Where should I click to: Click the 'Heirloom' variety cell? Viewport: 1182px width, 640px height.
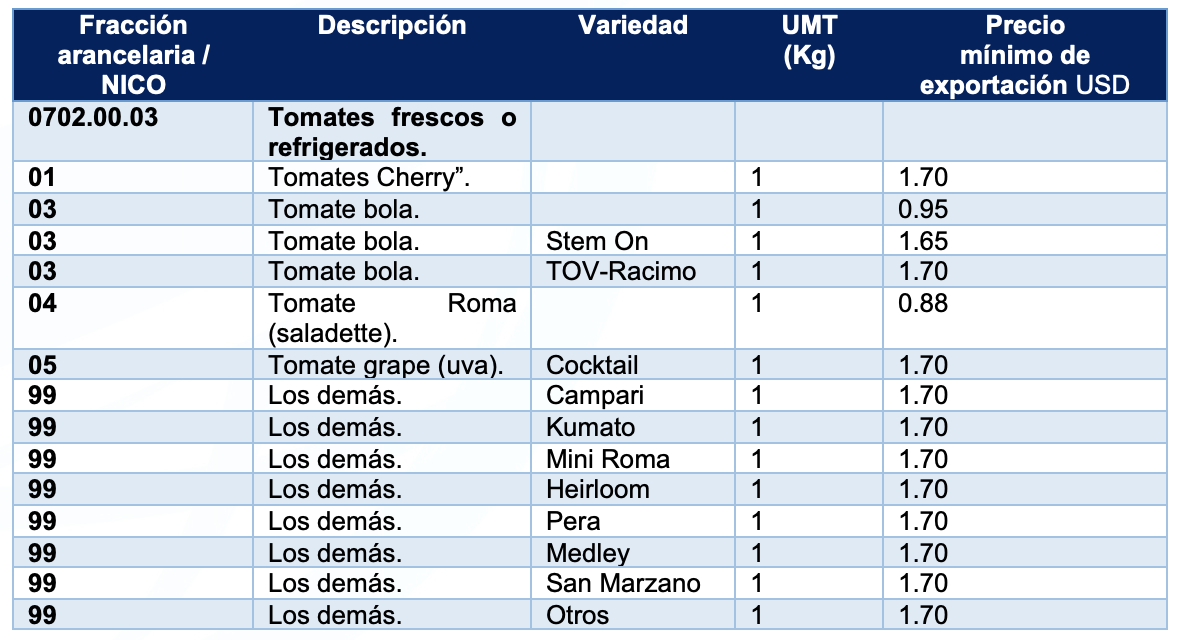(x=633, y=489)
